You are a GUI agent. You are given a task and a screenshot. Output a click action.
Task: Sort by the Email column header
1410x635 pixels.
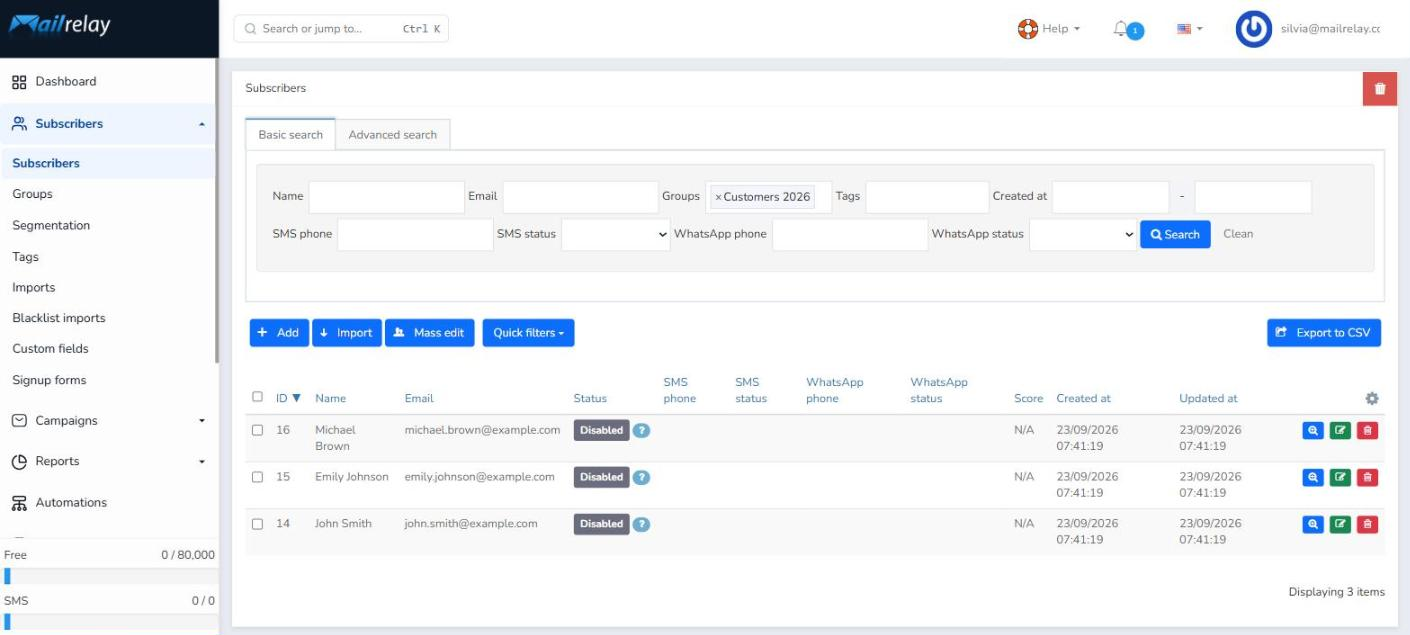coord(419,398)
